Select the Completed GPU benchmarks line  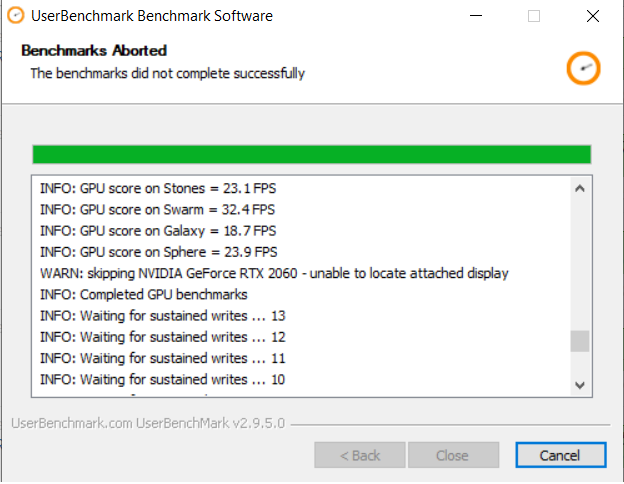144,295
